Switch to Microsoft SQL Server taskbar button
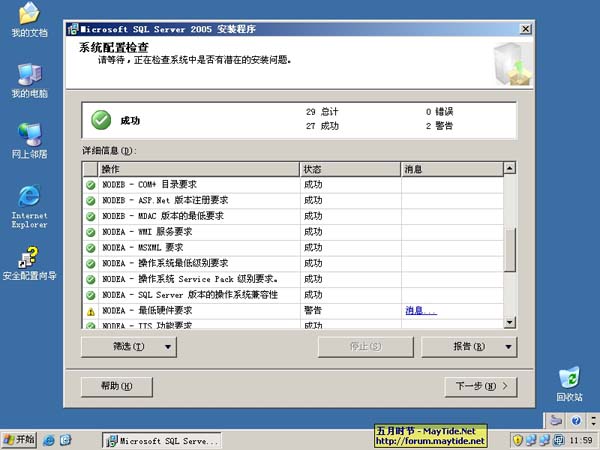 click(164, 440)
